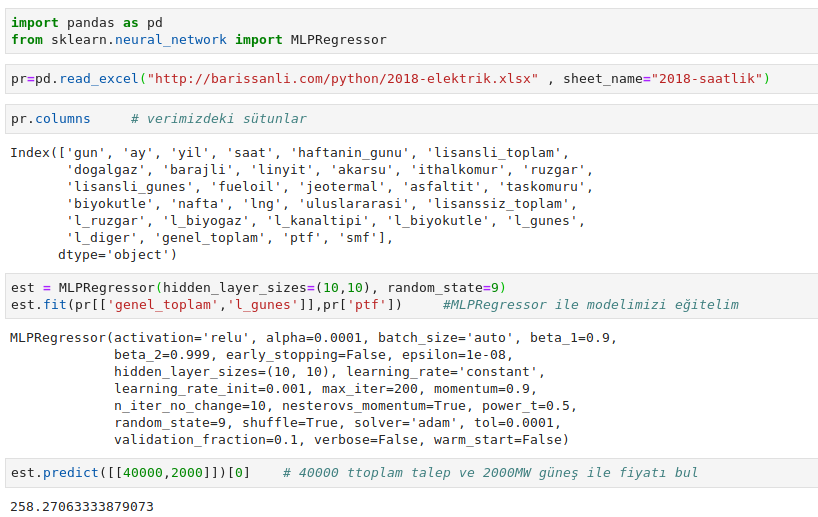The height and width of the screenshot is (517, 818).
Task: Click validation_fraction=0.1 in the output
Action: pos(206,440)
